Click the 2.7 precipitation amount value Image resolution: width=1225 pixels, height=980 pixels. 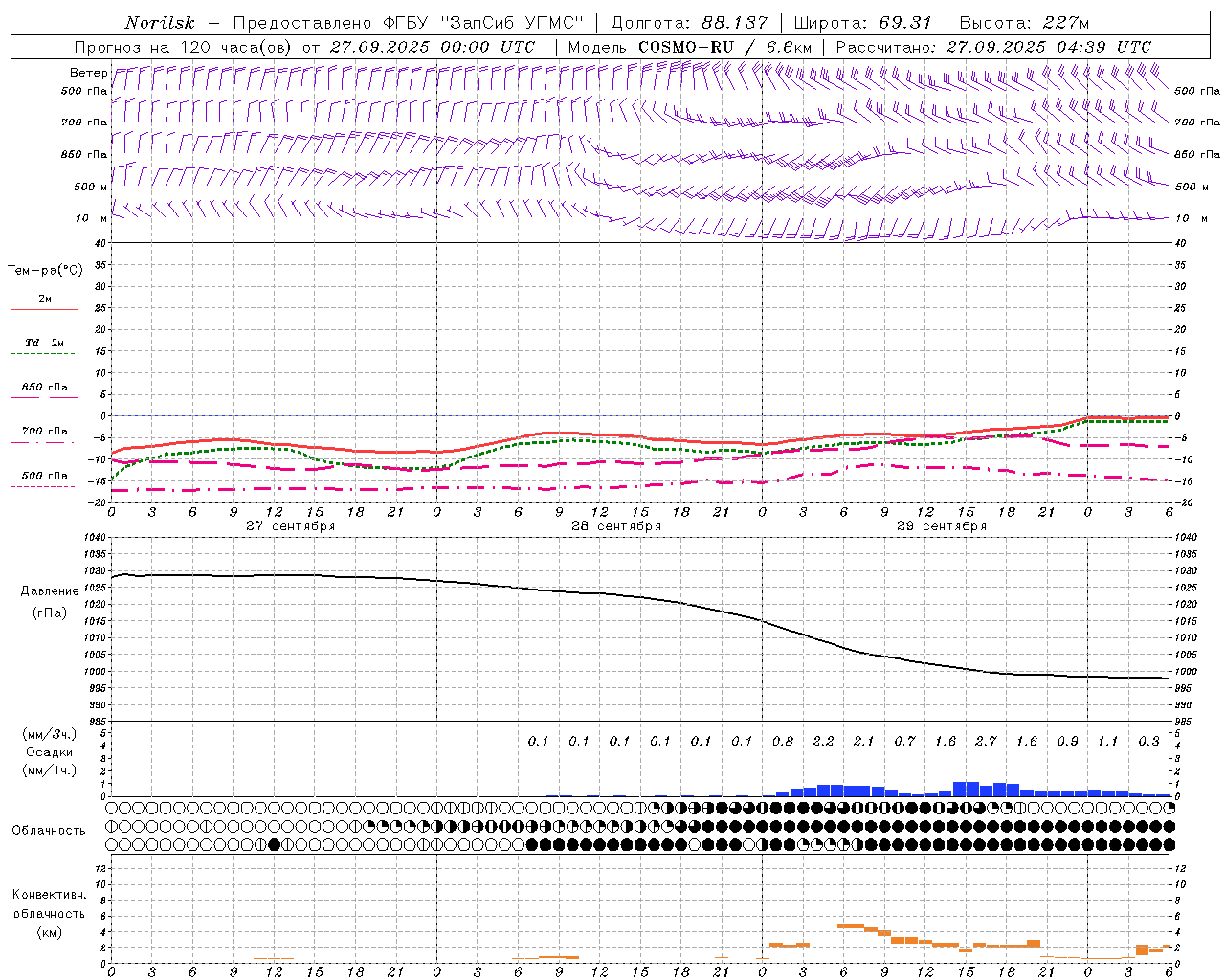coord(986,741)
